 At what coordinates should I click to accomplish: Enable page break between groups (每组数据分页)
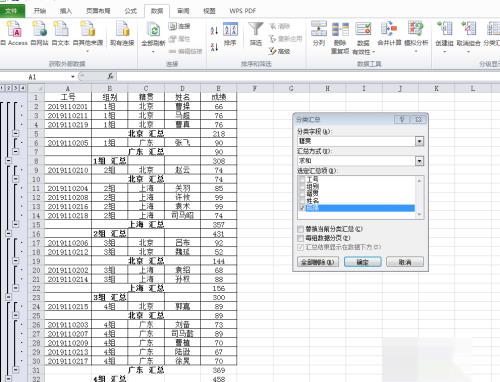click(301, 238)
